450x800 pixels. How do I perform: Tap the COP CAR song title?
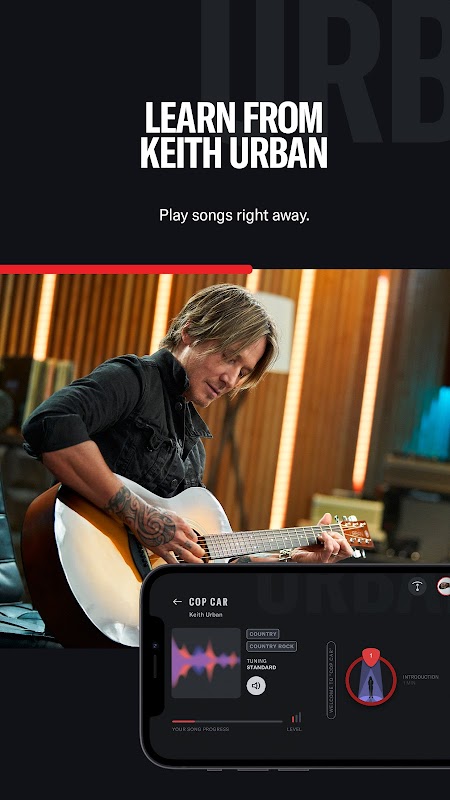tap(208, 602)
